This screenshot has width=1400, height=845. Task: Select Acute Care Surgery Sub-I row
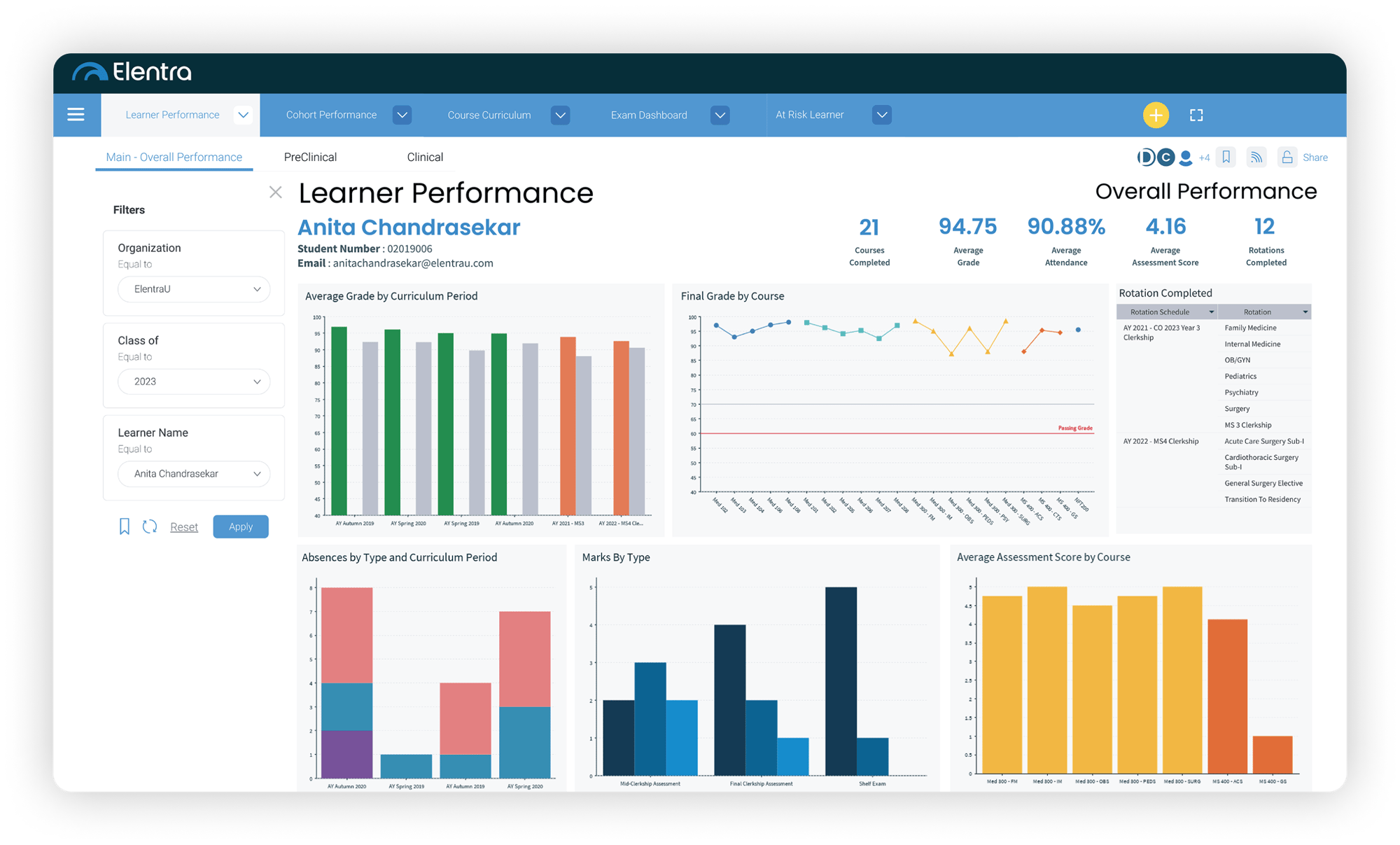1264,442
